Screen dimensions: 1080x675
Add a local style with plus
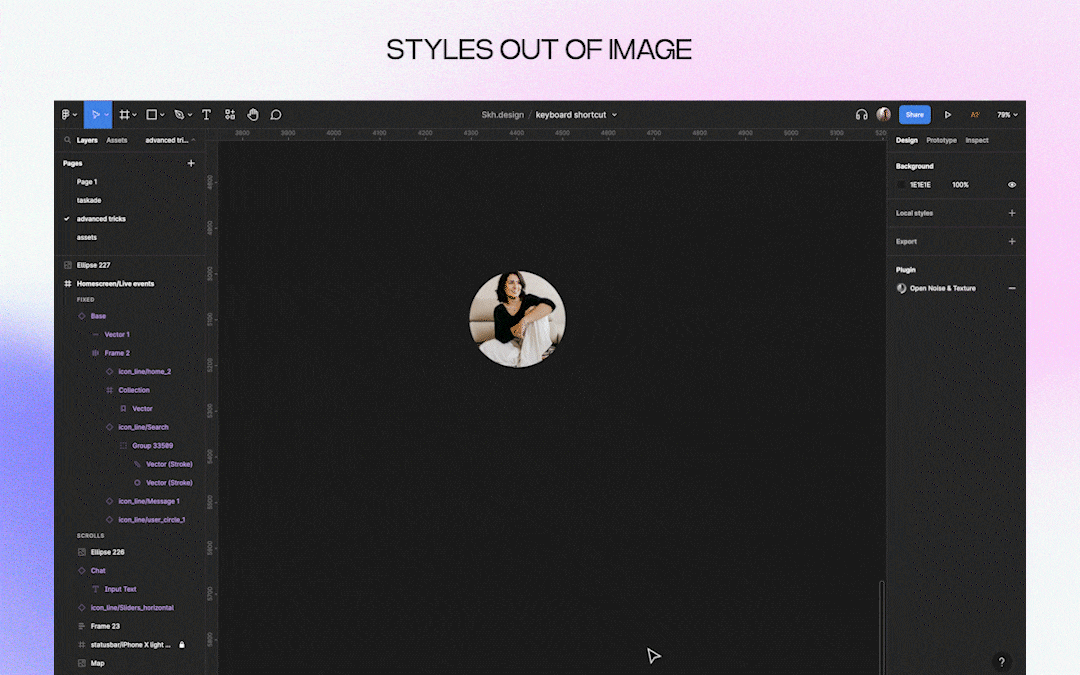coord(1012,213)
